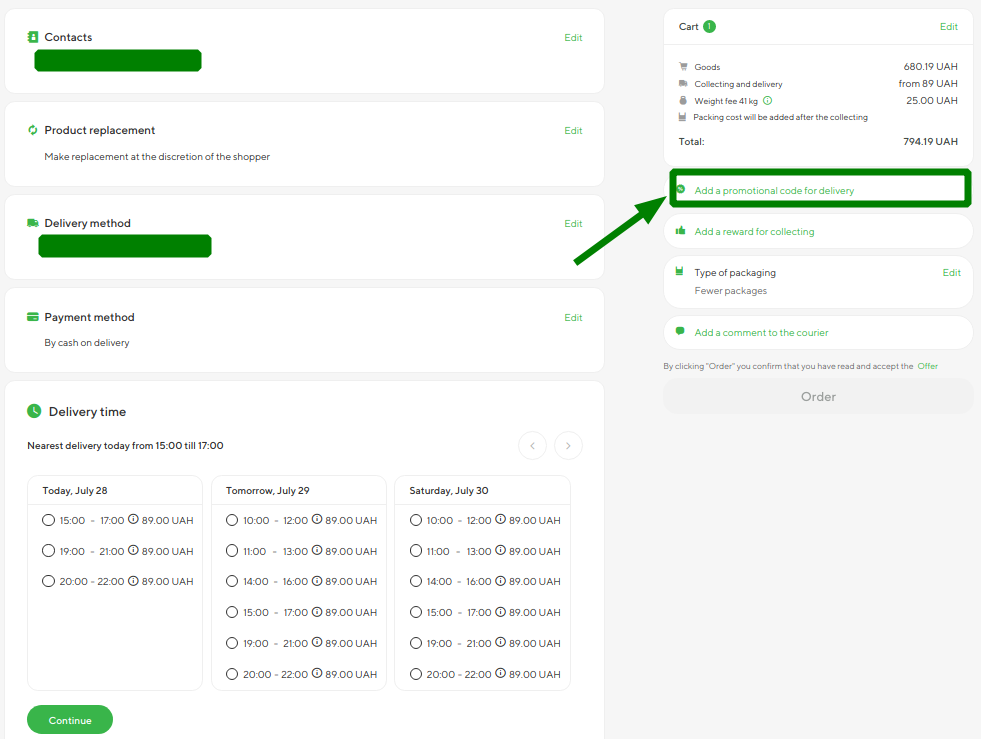
Task: Edit the Type of packaging option
Action: pos(951,272)
